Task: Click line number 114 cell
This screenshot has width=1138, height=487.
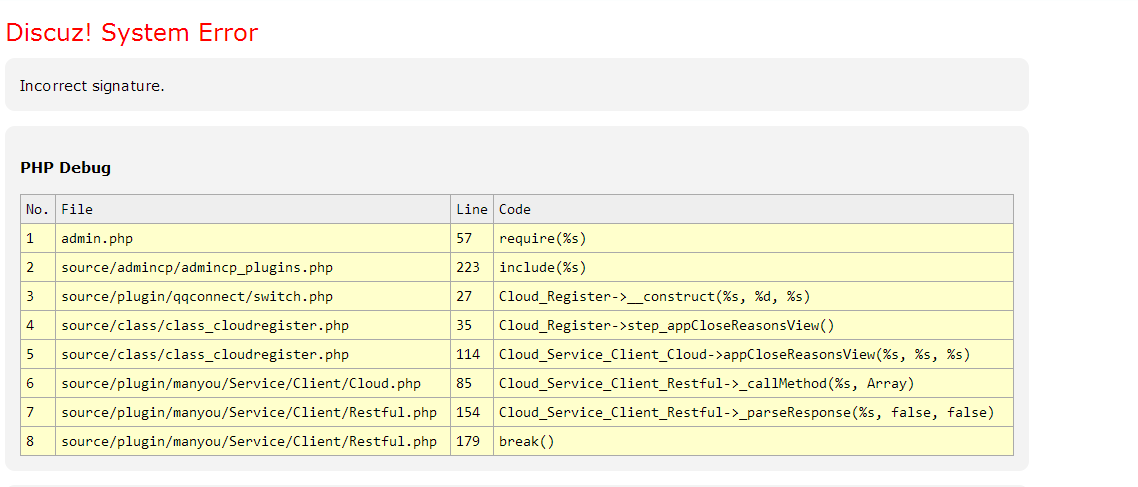Action: 472,354
